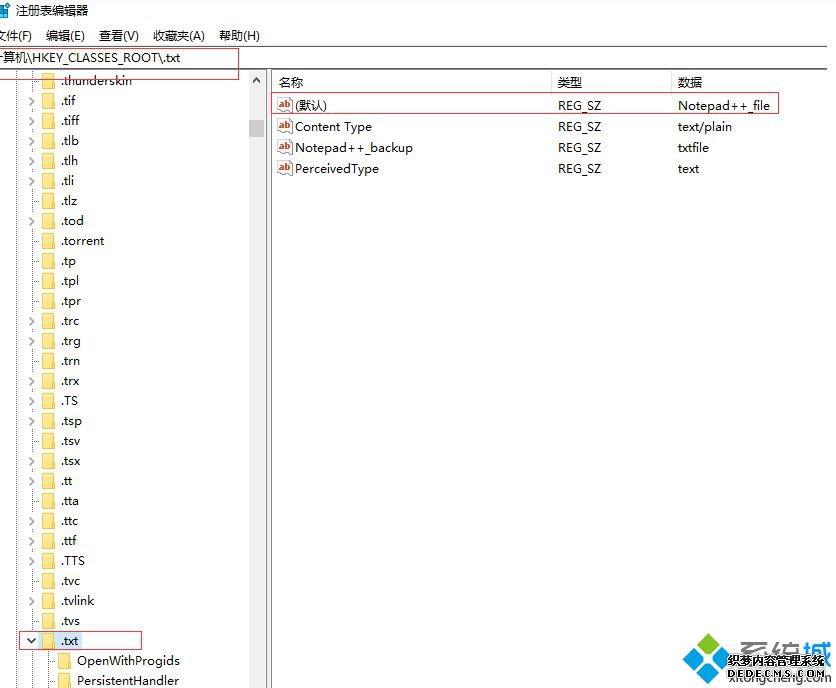
Task: Collapse the .txt registry key
Action: click(31, 641)
